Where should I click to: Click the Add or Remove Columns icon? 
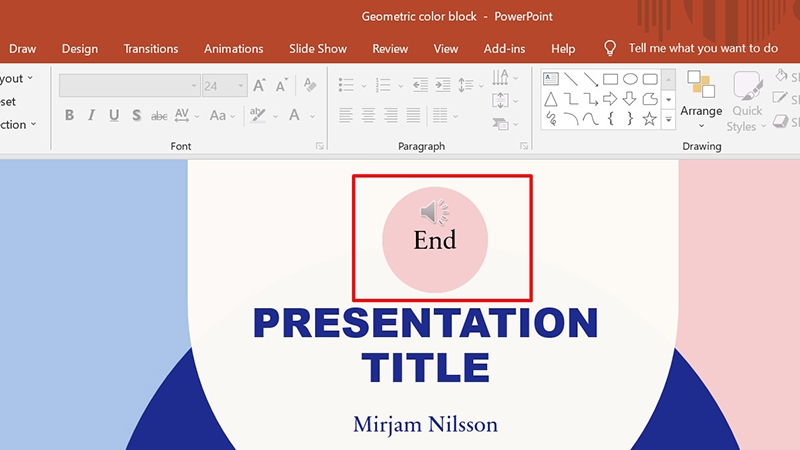click(x=440, y=115)
